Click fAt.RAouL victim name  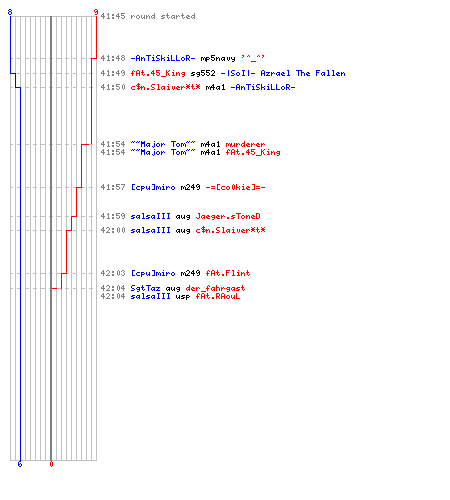coord(218,296)
